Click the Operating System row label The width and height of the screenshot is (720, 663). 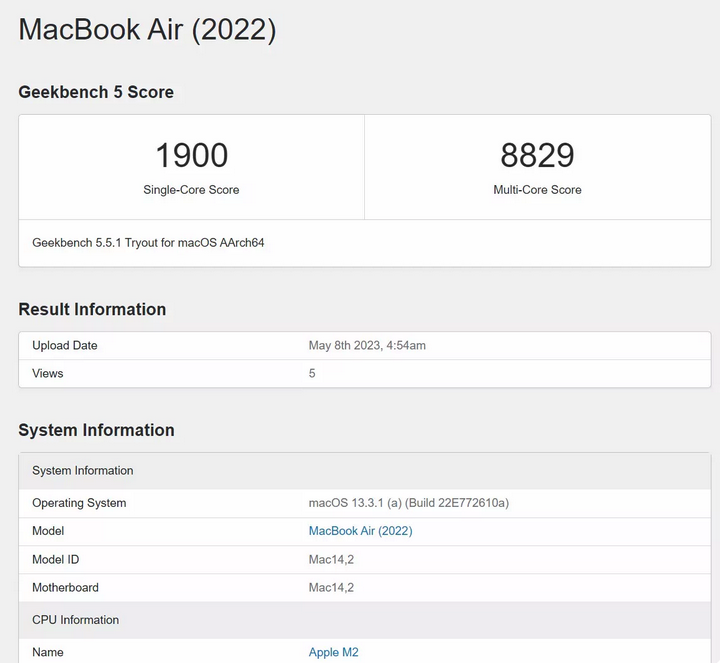pos(79,503)
